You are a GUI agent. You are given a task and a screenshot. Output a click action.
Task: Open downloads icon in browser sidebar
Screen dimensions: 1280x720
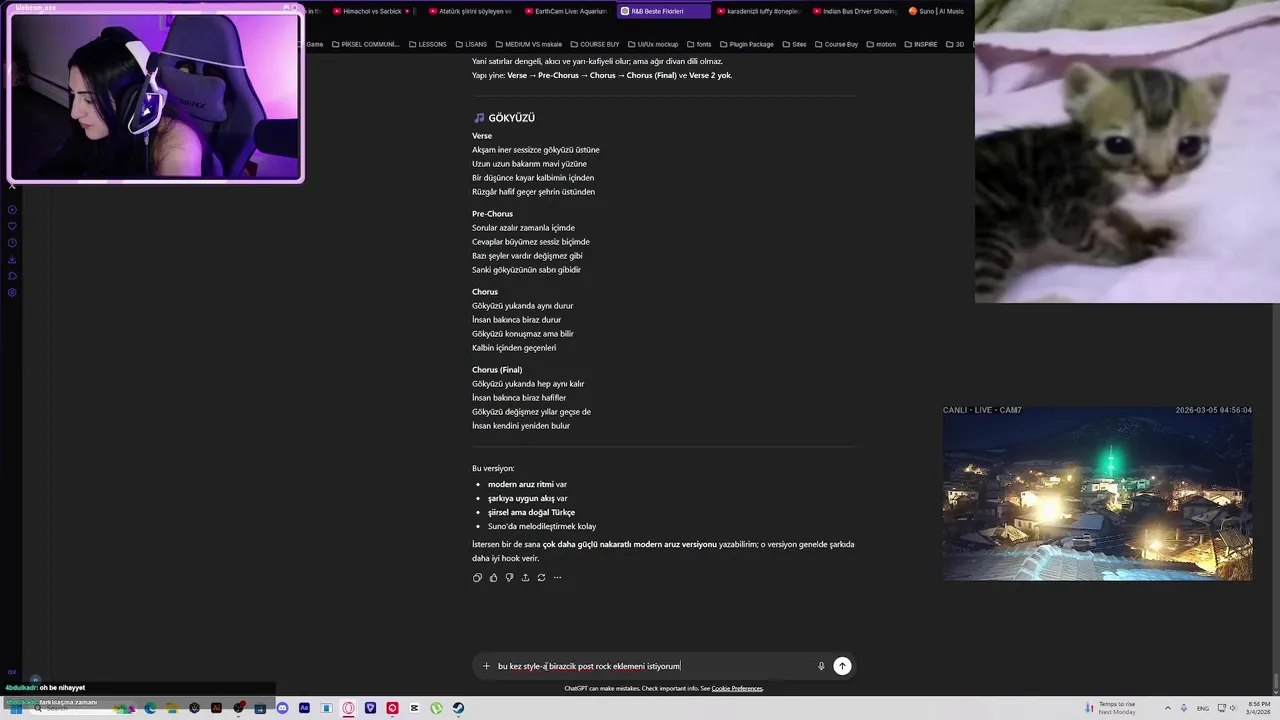[12, 260]
